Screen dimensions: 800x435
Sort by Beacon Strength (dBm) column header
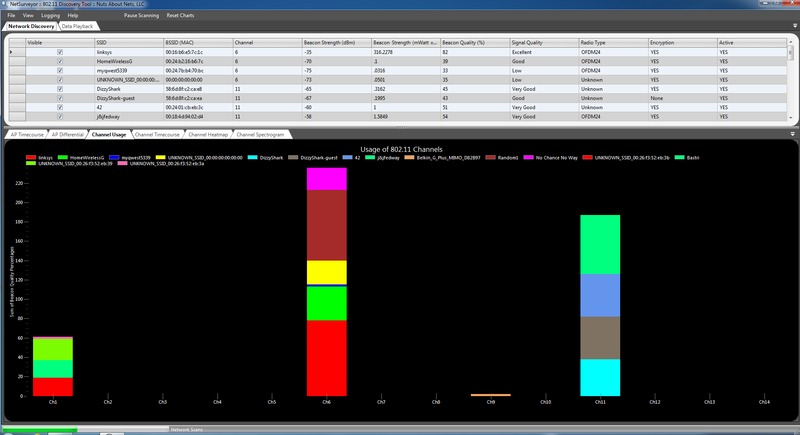pos(335,44)
